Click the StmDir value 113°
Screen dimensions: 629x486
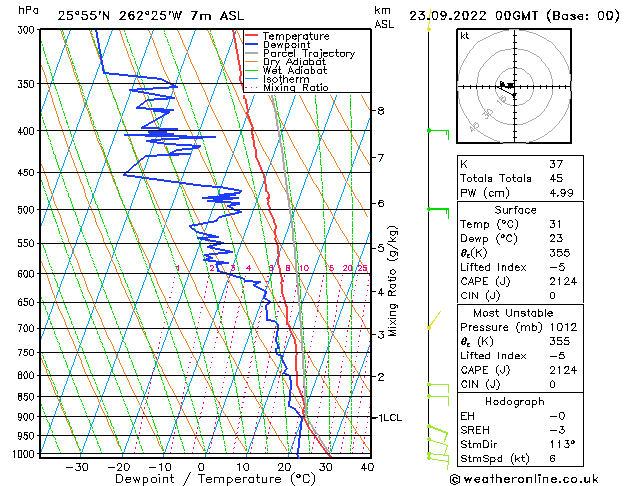point(562,445)
